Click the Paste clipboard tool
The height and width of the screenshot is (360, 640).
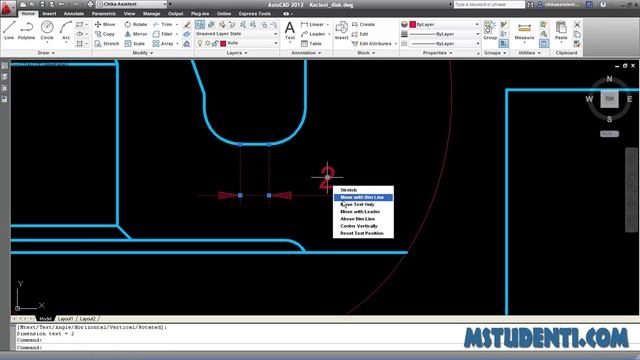(x=561, y=31)
